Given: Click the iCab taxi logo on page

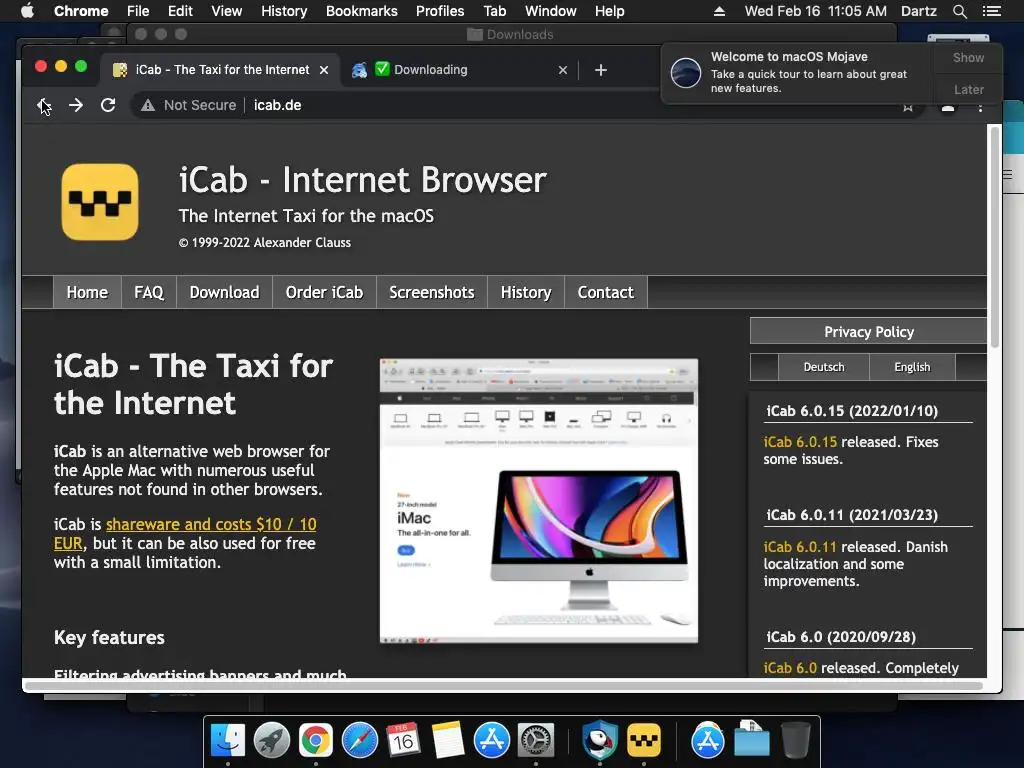Looking at the screenshot, I should click(100, 202).
